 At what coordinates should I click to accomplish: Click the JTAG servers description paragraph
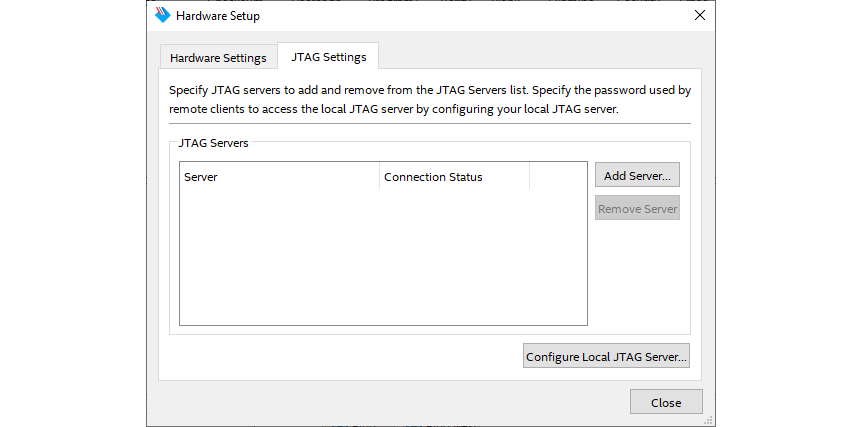pos(430,99)
